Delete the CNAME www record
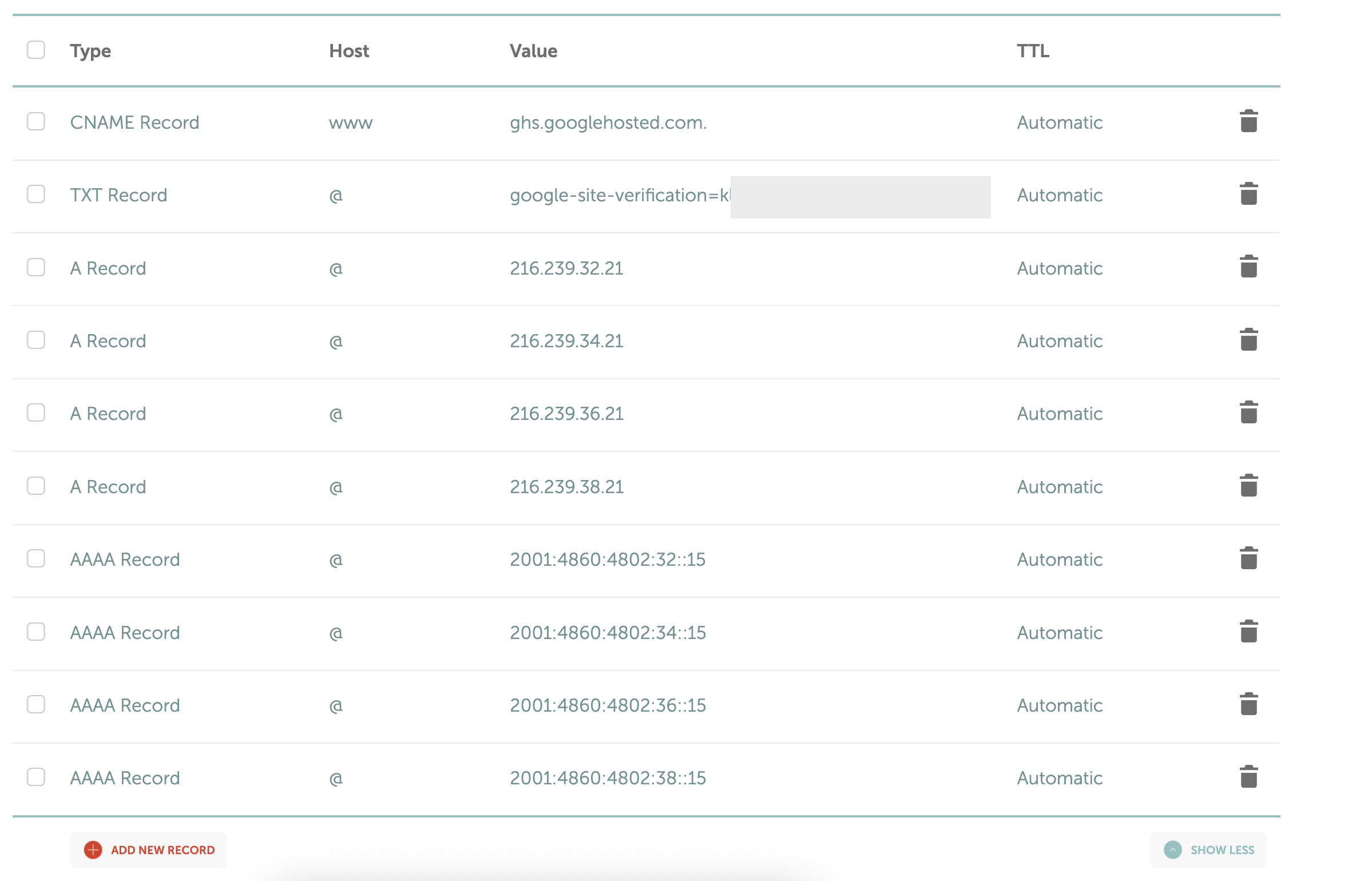 [1248, 121]
